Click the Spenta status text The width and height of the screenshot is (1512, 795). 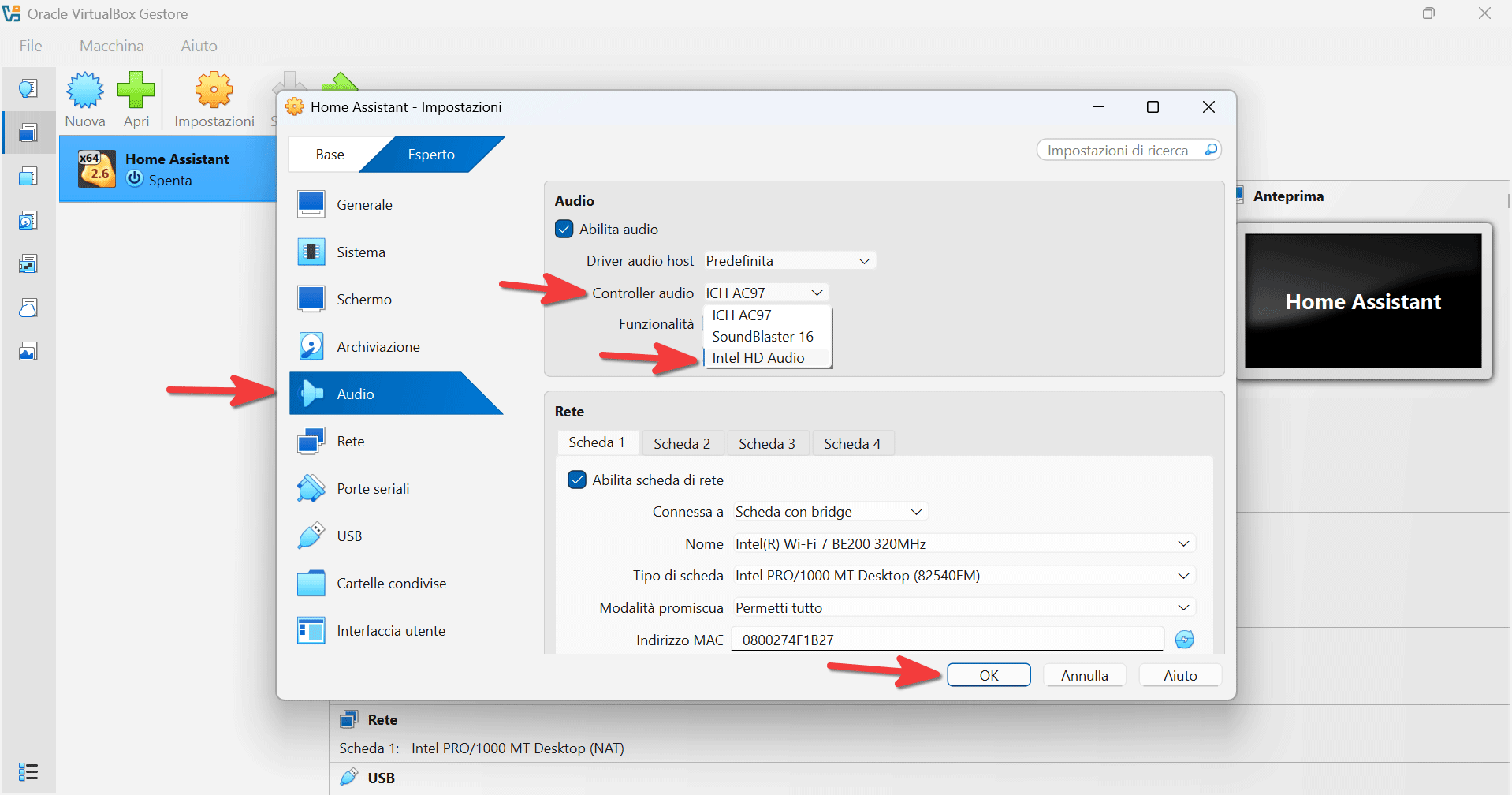click(170, 181)
